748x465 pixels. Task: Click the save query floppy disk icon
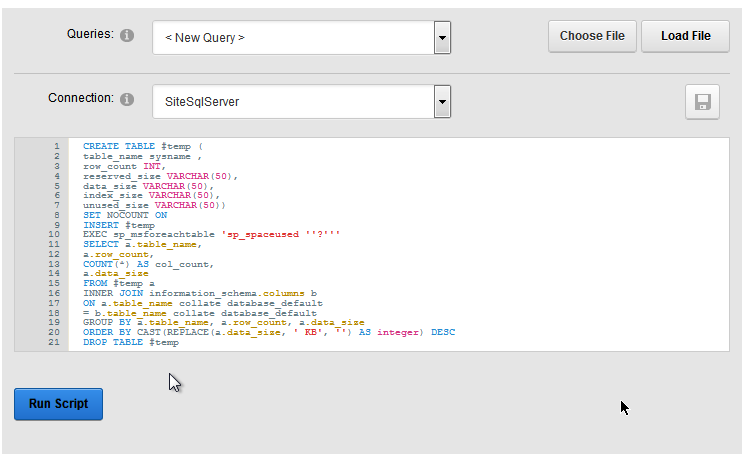coord(702,102)
